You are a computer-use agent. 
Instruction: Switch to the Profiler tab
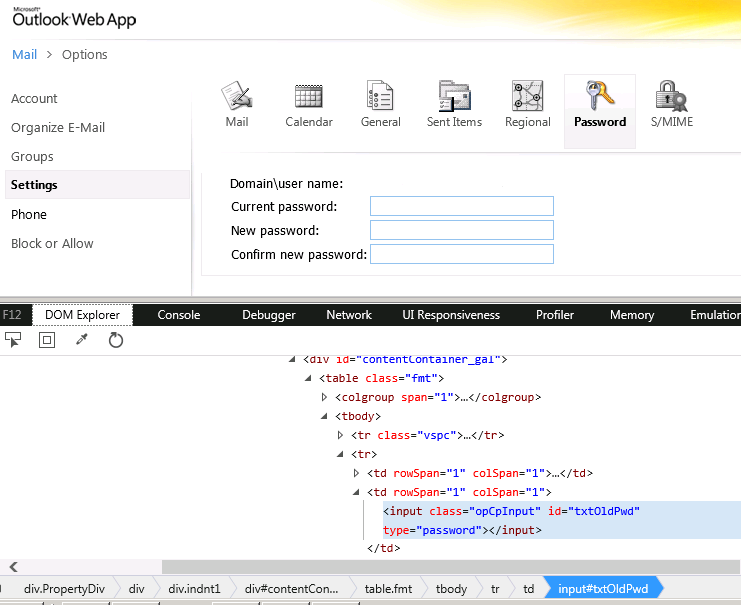(x=555, y=315)
